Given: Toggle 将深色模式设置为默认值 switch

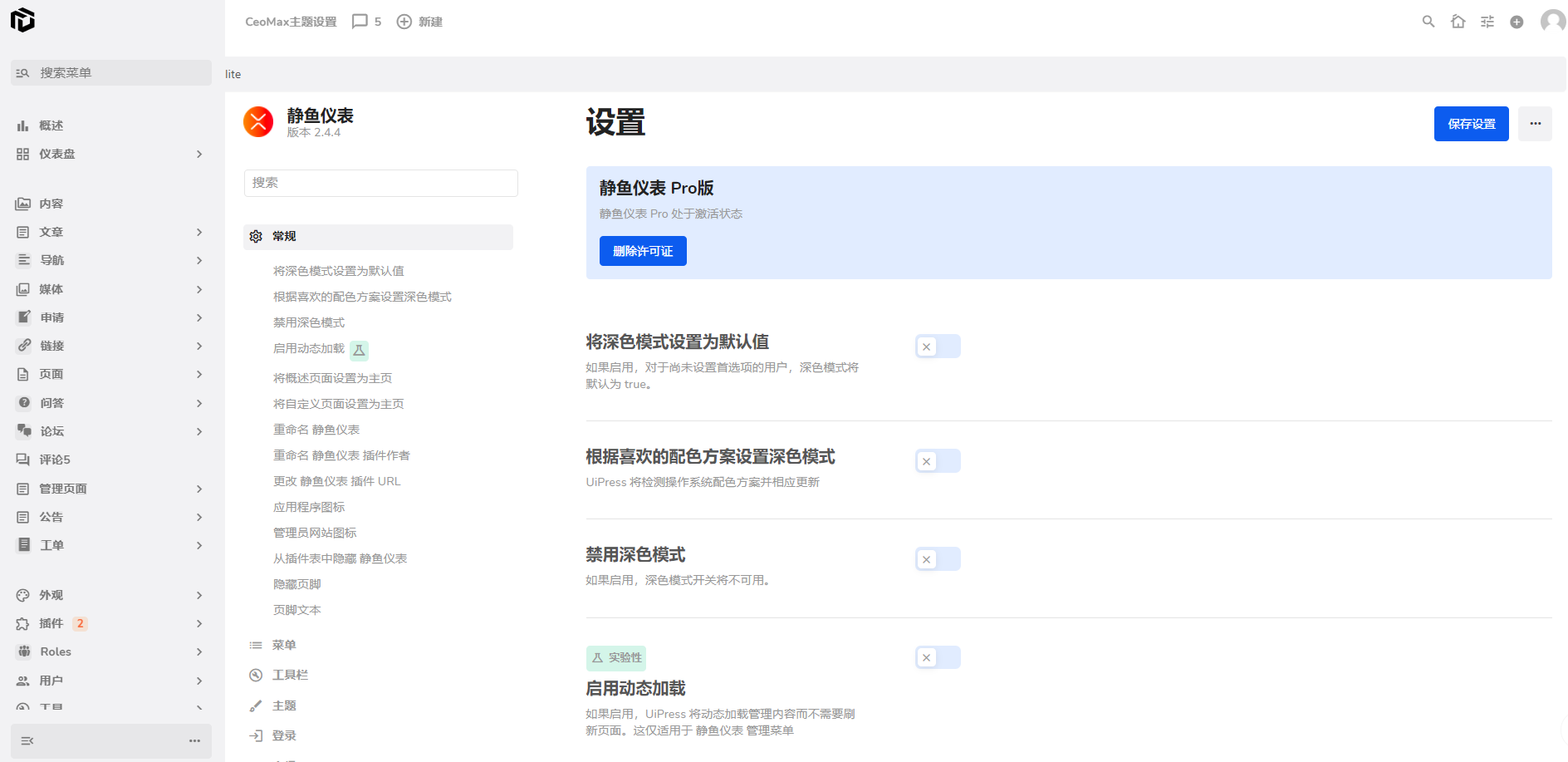Looking at the screenshot, I should click(x=938, y=347).
